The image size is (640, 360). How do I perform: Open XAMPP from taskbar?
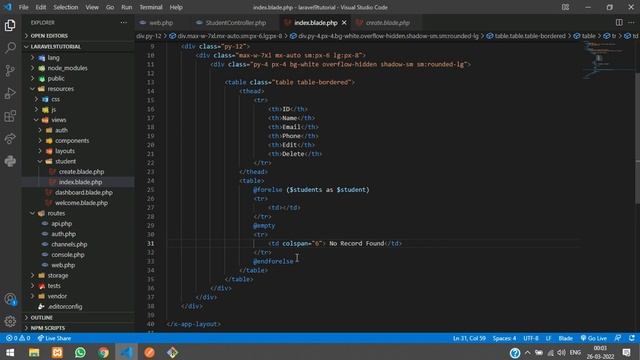tap(57, 353)
